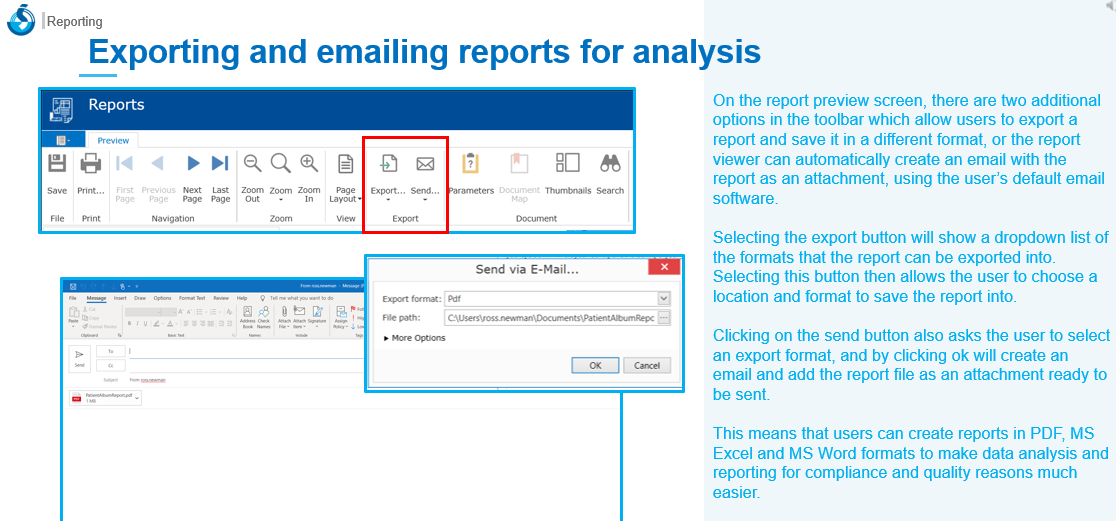1116x521 pixels.
Task: Click the Zoom In magnifier icon
Action: [309, 165]
